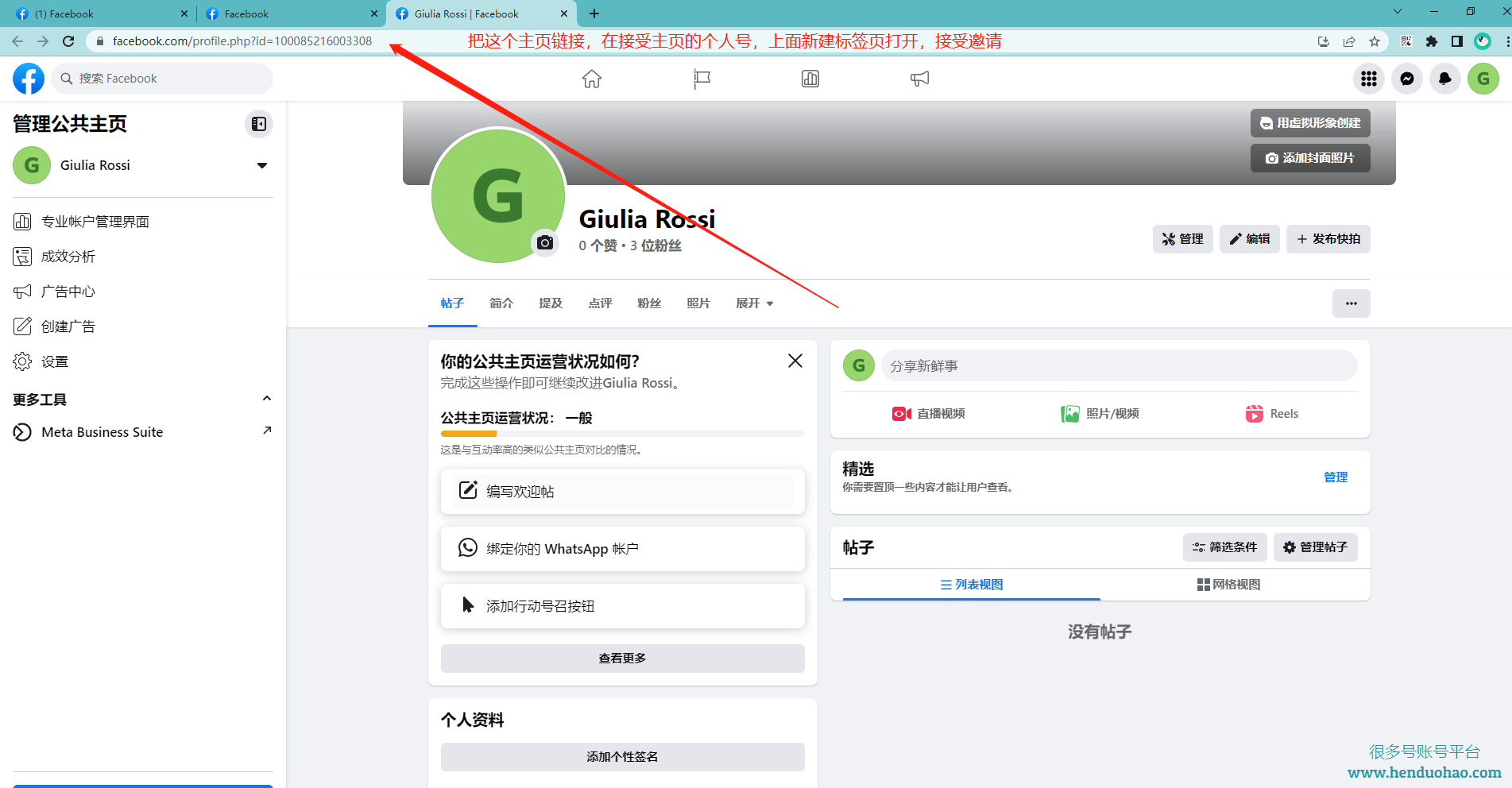Open the browser side panel icon
1512x788 pixels.
(x=1457, y=41)
